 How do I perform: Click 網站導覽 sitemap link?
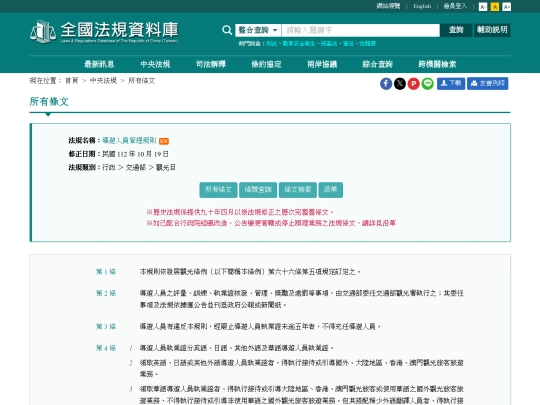(388, 6)
